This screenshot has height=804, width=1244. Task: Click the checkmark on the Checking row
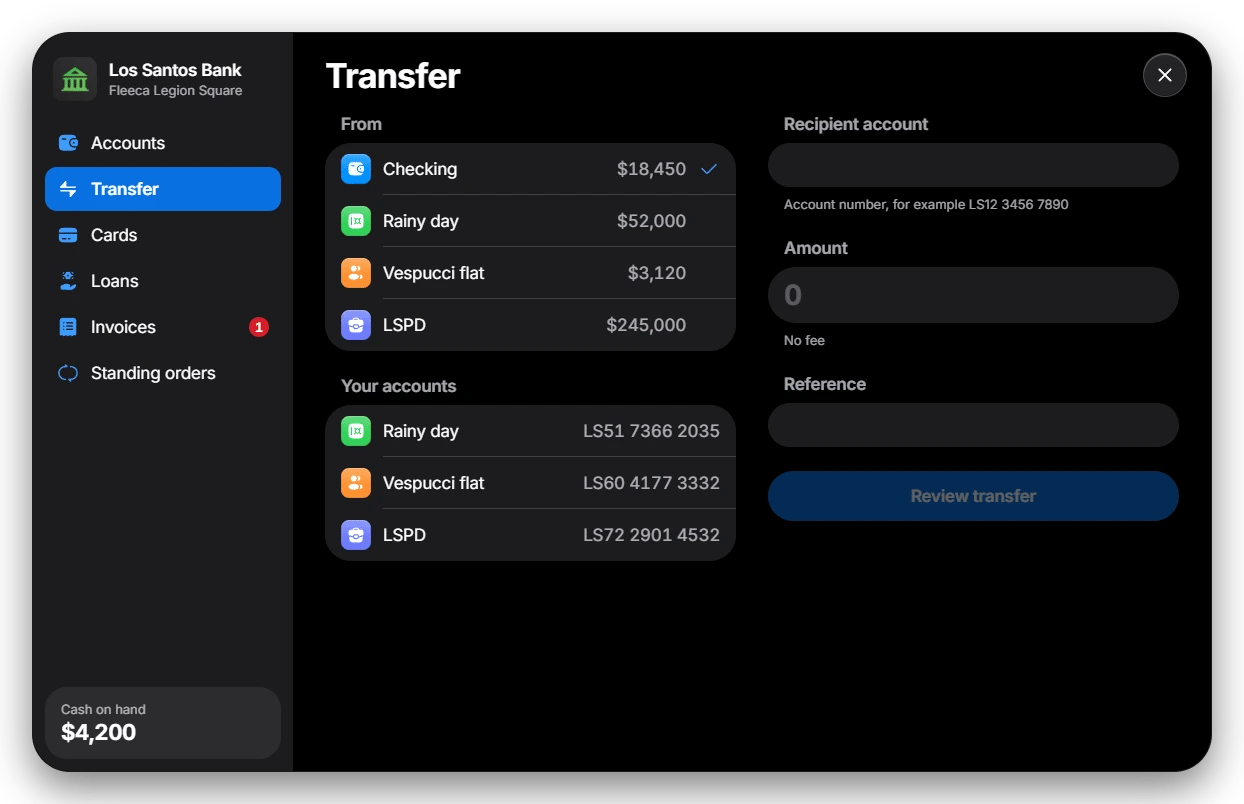coord(709,169)
